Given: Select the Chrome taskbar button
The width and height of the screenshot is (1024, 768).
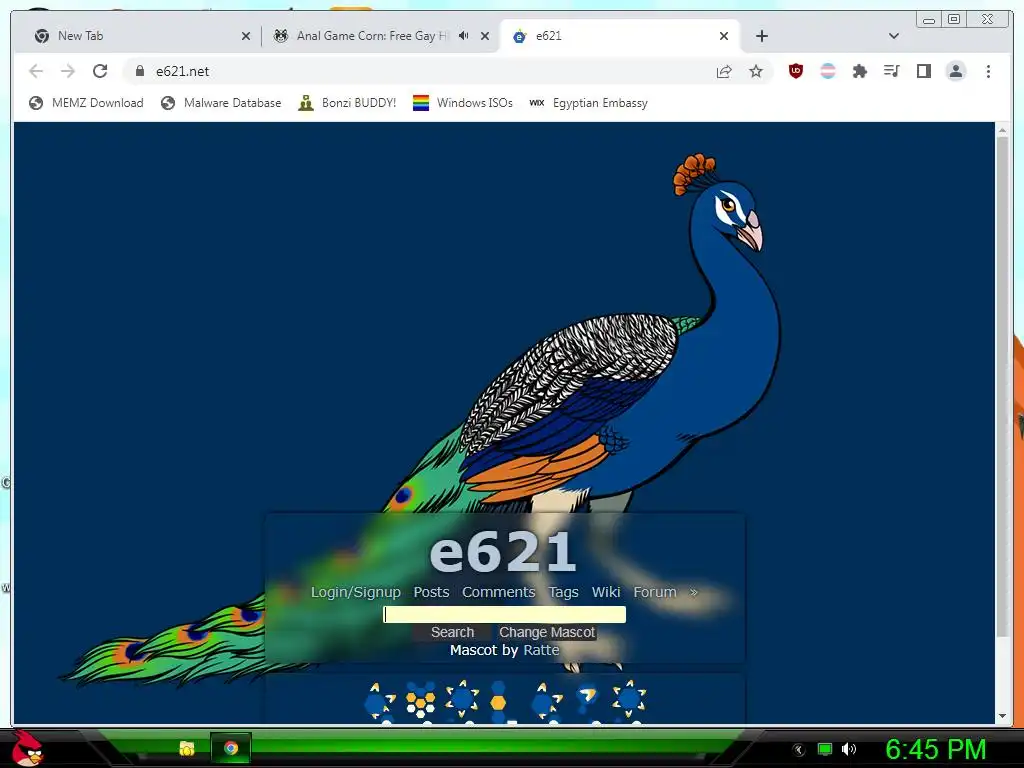Looking at the screenshot, I should click(x=231, y=748).
